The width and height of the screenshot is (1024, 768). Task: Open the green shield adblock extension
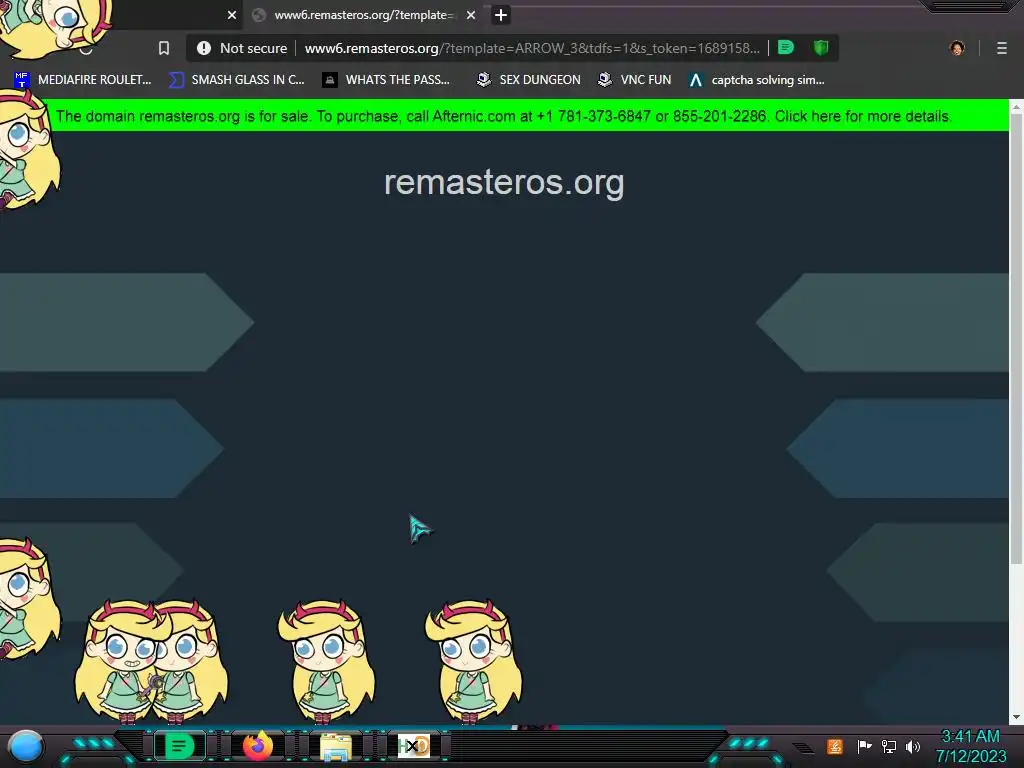pyautogui.click(x=821, y=48)
